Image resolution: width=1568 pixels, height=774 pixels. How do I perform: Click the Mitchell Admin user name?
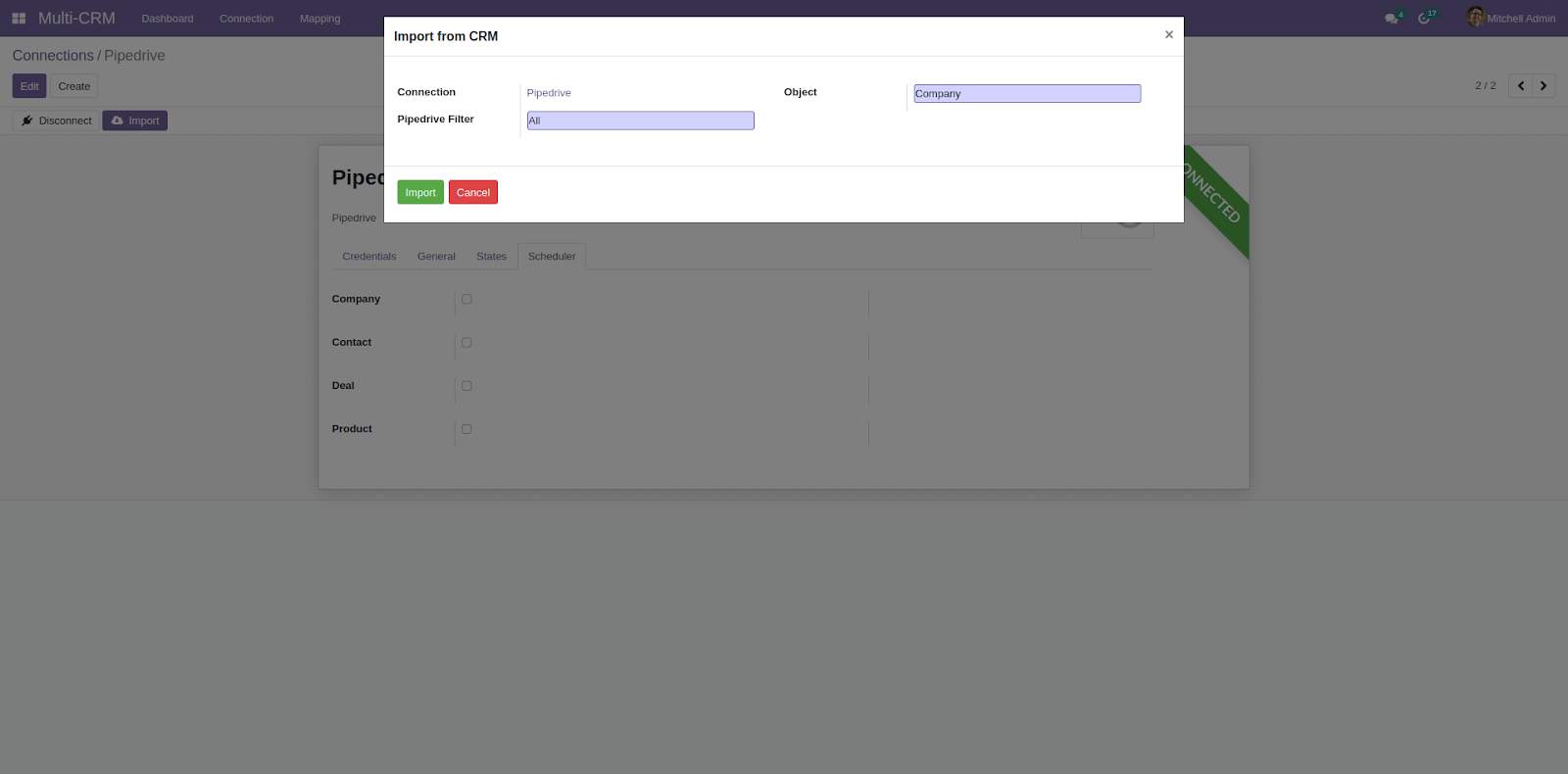1521,19
